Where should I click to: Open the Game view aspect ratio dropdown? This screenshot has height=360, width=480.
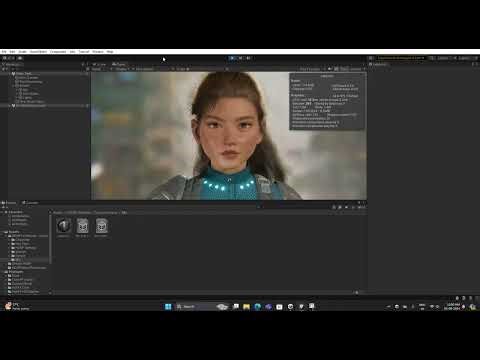tap(152, 69)
